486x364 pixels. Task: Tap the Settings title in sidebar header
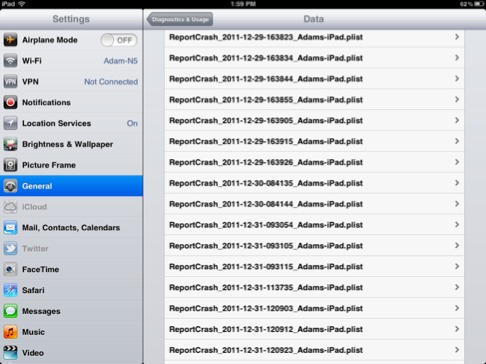71,19
